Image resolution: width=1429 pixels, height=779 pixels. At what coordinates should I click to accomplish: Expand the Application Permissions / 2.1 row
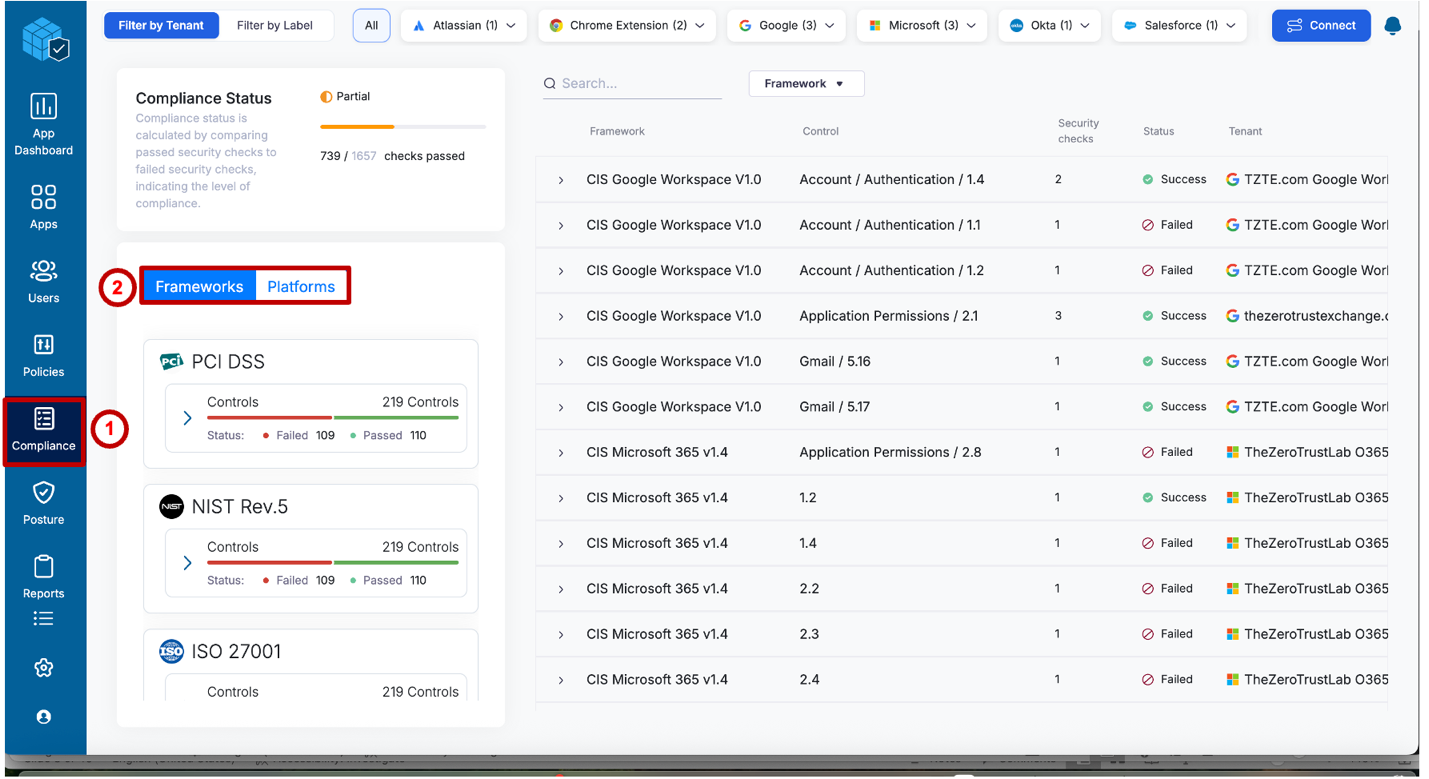click(x=561, y=316)
